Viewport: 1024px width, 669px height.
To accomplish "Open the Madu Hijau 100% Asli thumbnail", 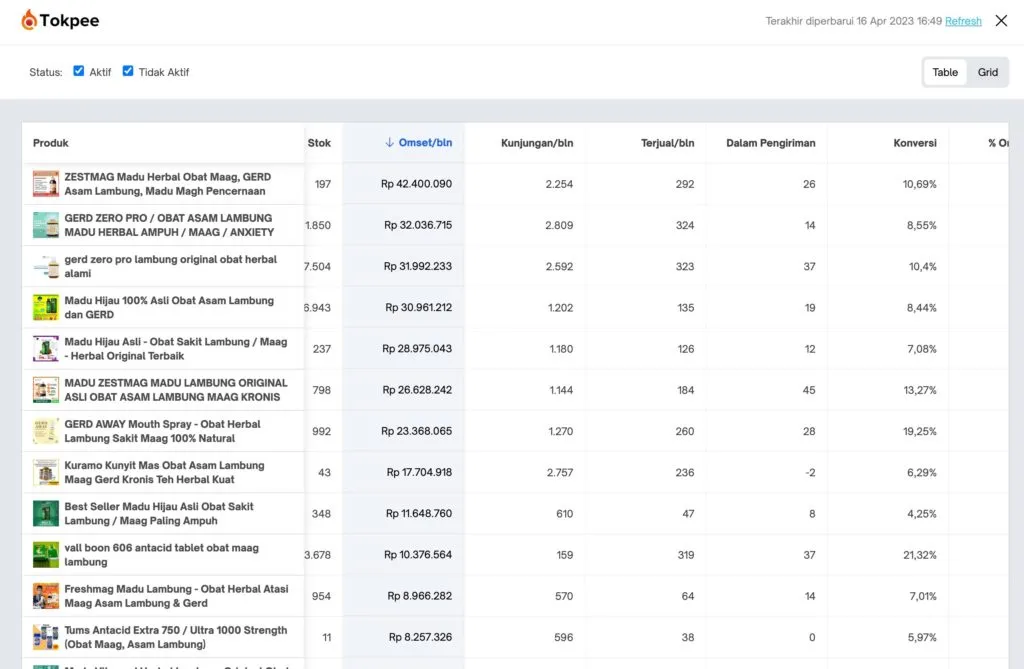I will tap(46, 307).
